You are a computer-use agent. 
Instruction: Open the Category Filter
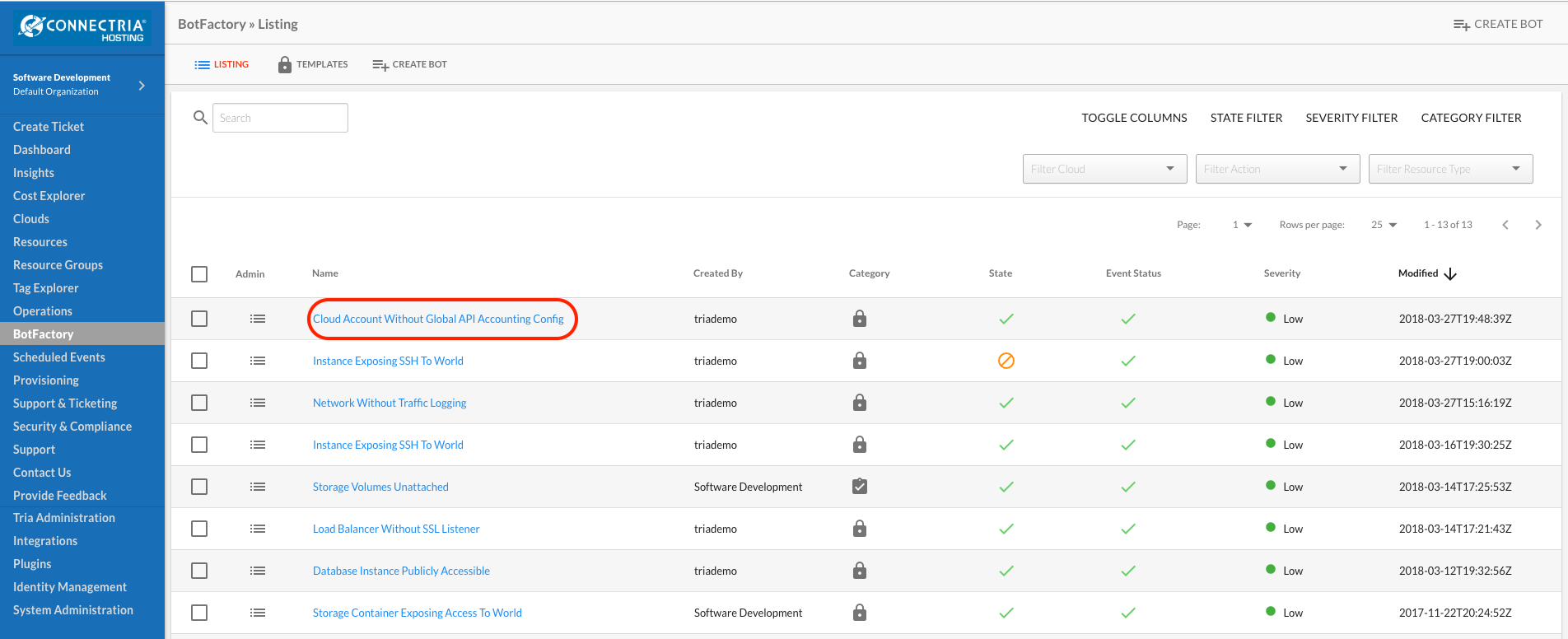click(1471, 118)
